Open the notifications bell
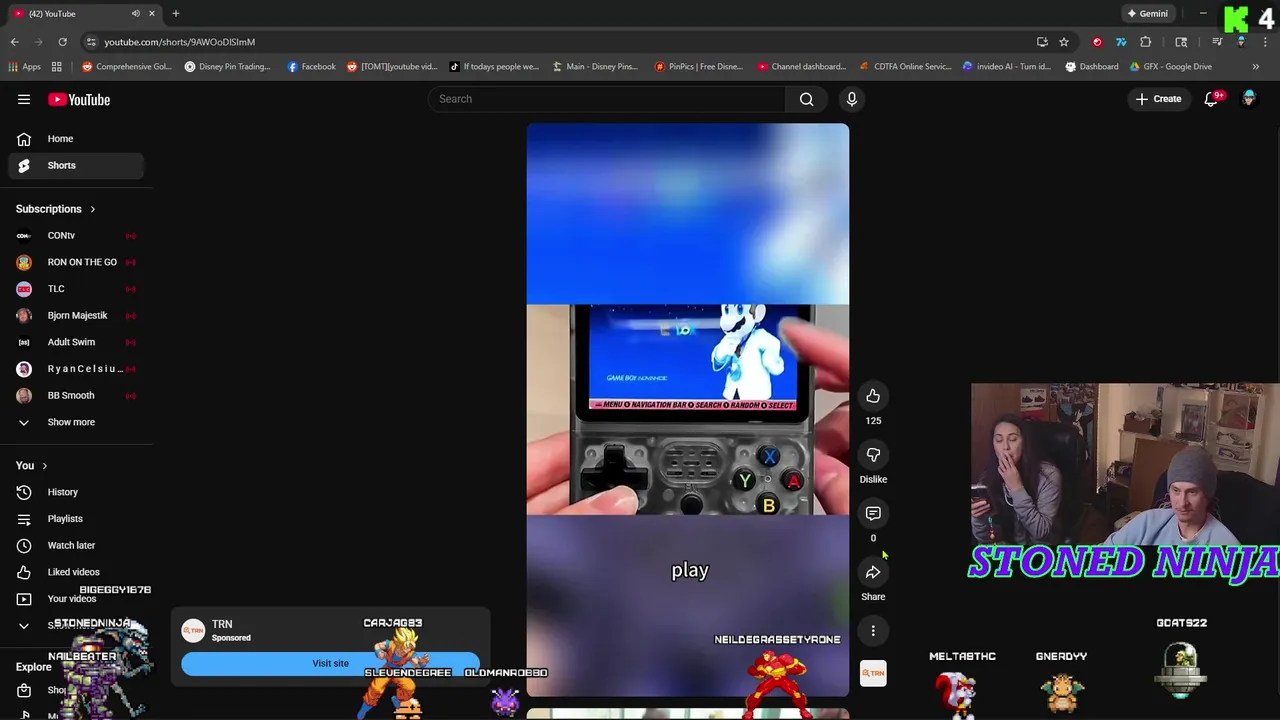 1211,99
